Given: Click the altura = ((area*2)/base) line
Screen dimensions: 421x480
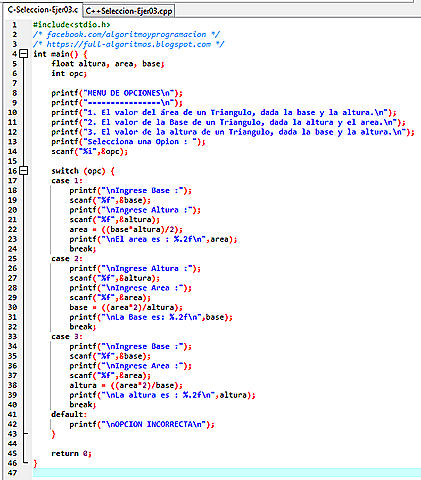Looking at the screenshot, I should tap(126, 385).
